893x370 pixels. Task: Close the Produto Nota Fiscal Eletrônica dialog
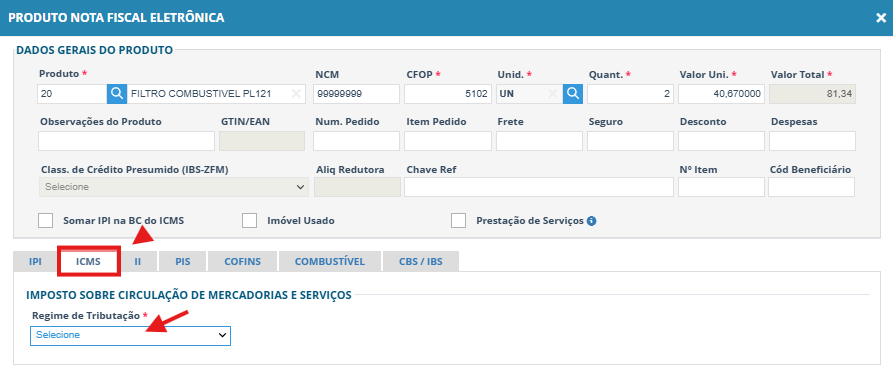[x=880, y=18]
